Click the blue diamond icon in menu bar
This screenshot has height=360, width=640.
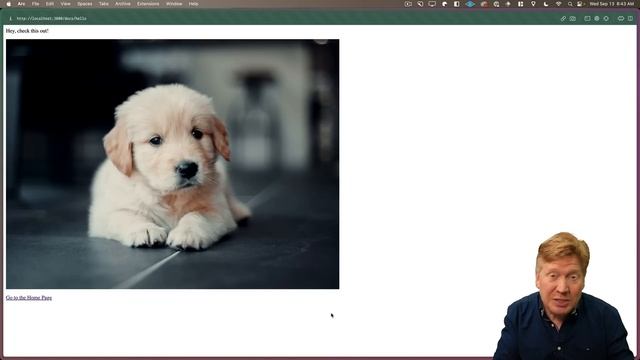click(x=470, y=4)
